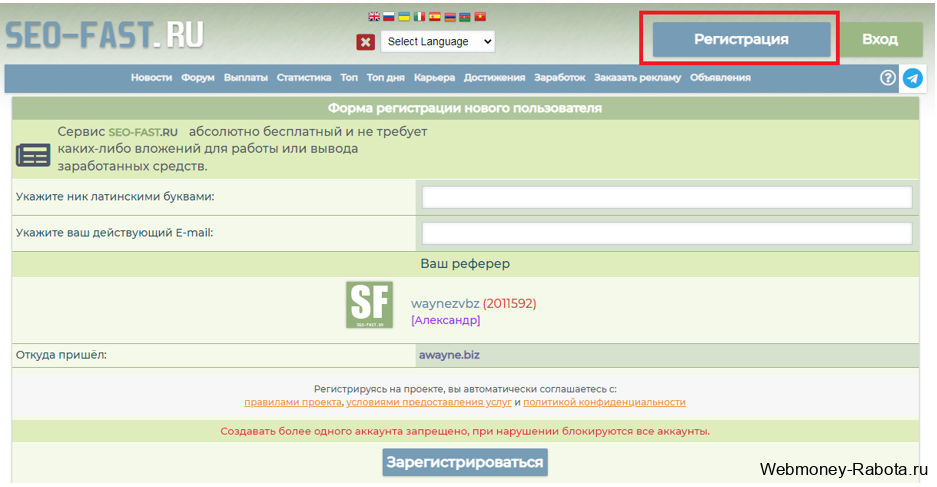Click the red X translation close icon

tap(366, 42)
